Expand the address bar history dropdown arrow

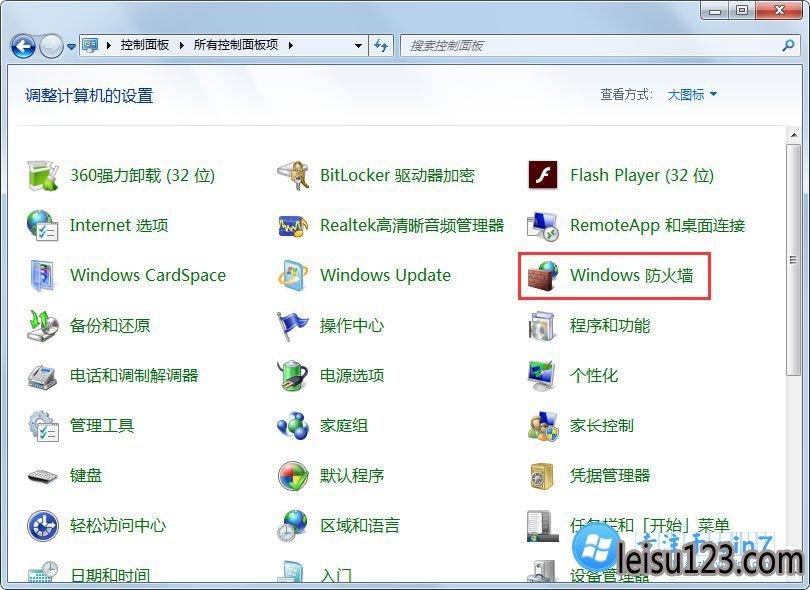pos(358,45)
